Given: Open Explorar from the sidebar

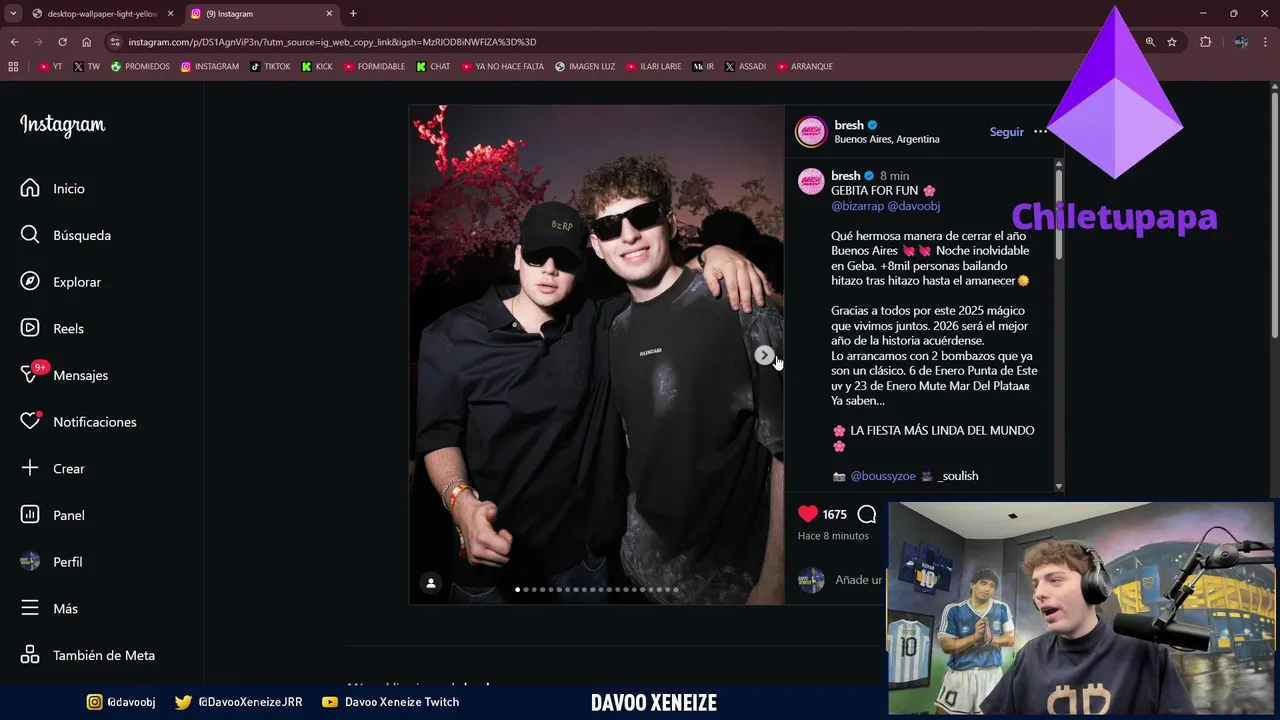Looking at the screenshot, I should pos(60,282).
